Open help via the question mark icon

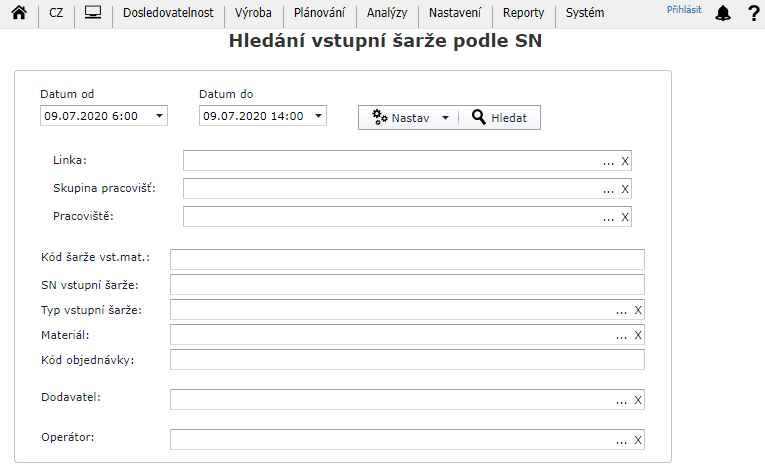point(753,14)
